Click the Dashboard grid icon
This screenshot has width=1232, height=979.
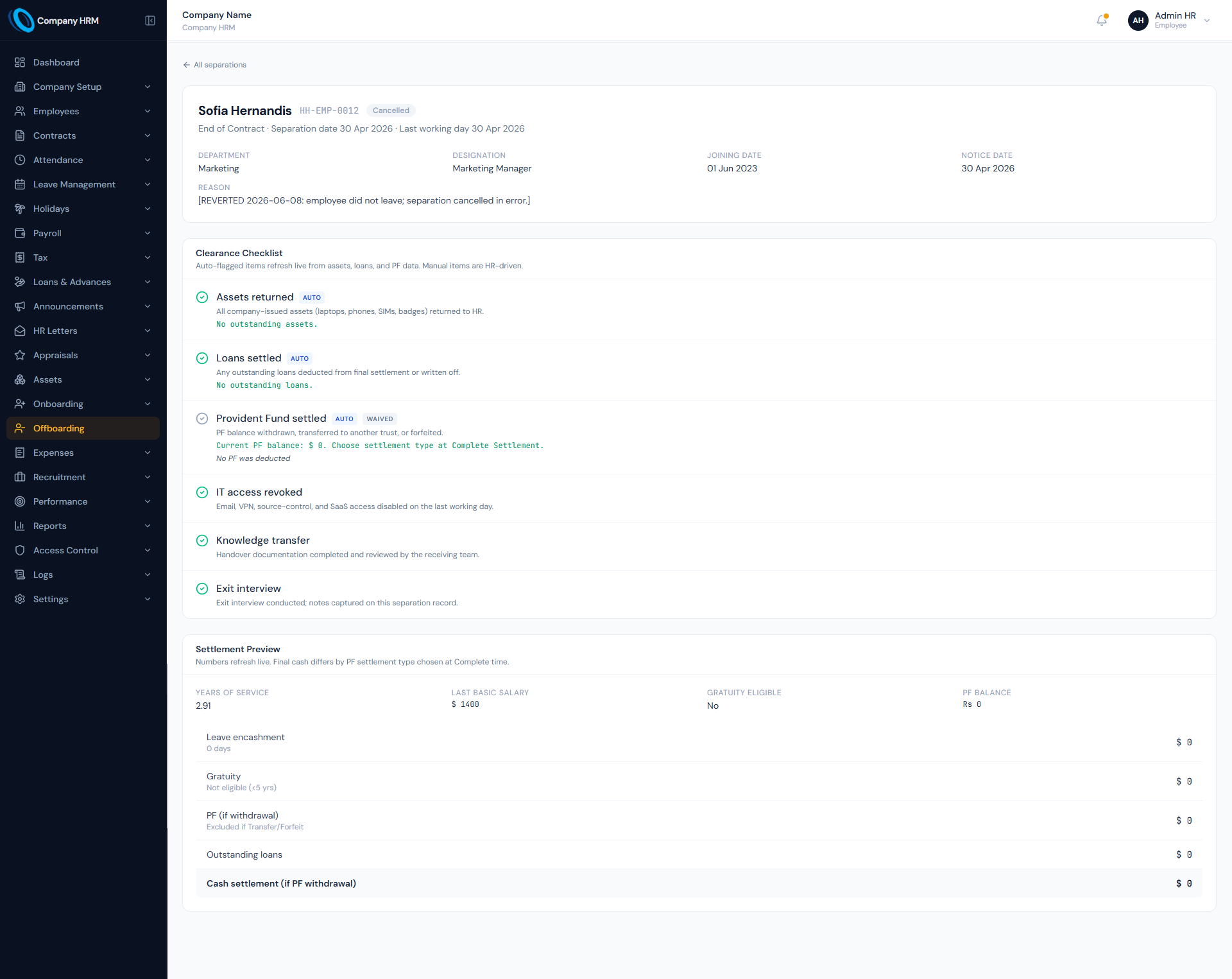click(x=20, y=62)
